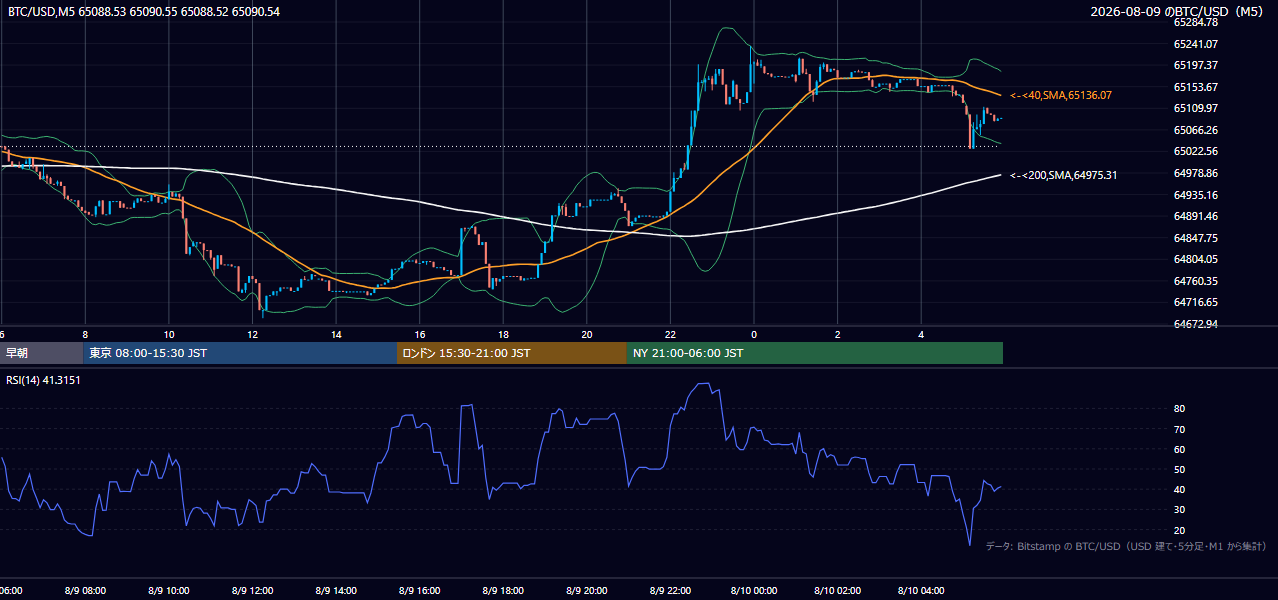Click price axis value 64672.94

[x=1196, y=324]
